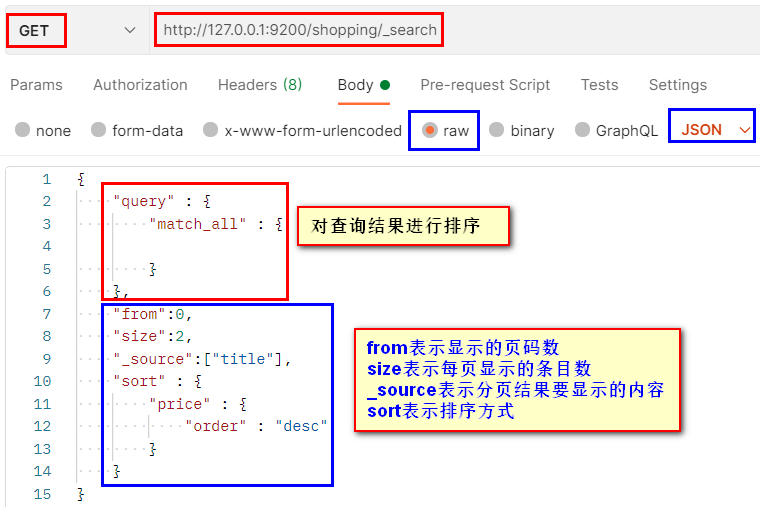Click the "_source" key on line 9
Viewport: 760px width, 507px height.
click(153, 359)
